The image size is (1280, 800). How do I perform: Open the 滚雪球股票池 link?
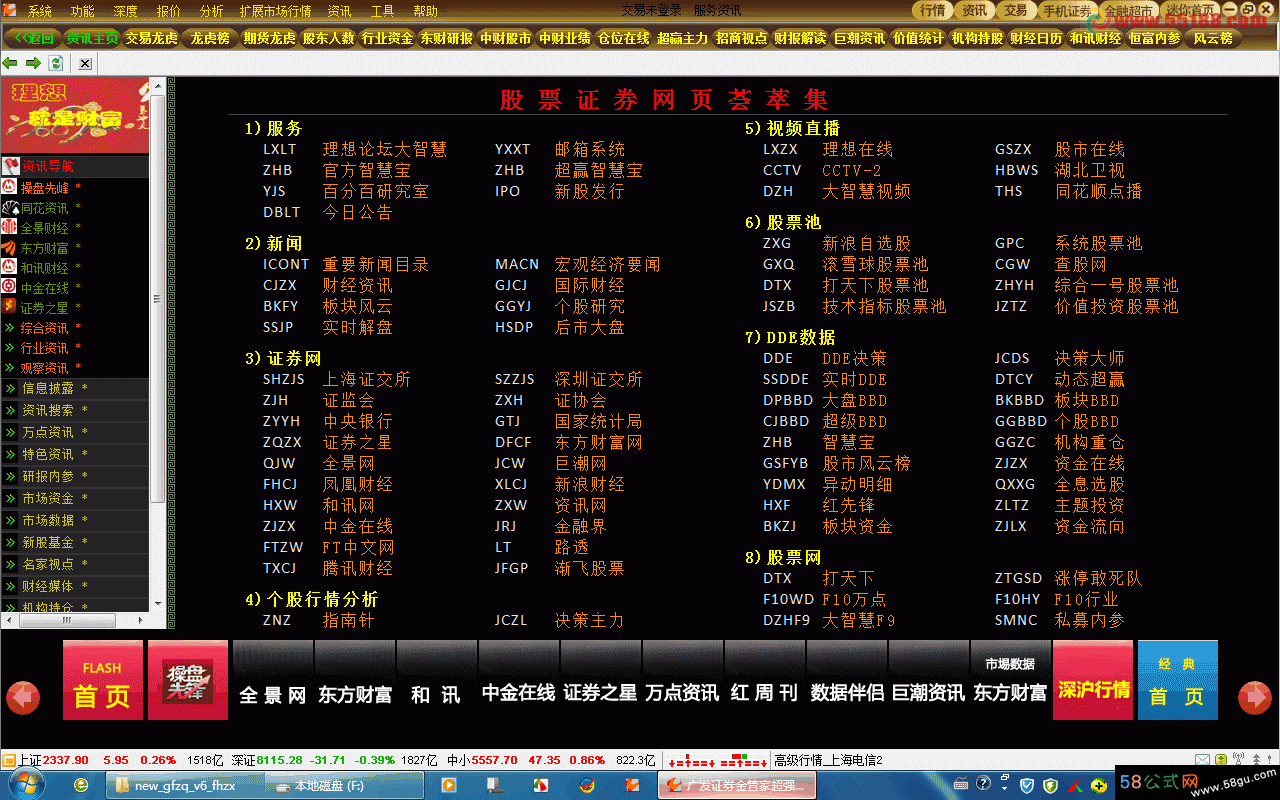875,264
